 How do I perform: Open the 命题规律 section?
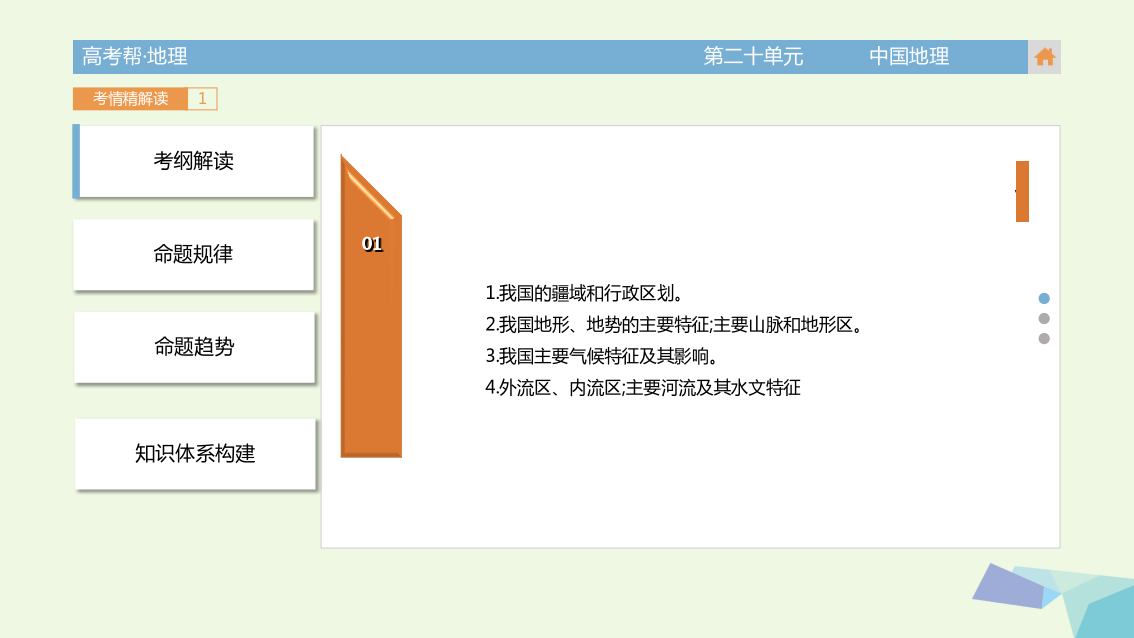click(194, 255)
